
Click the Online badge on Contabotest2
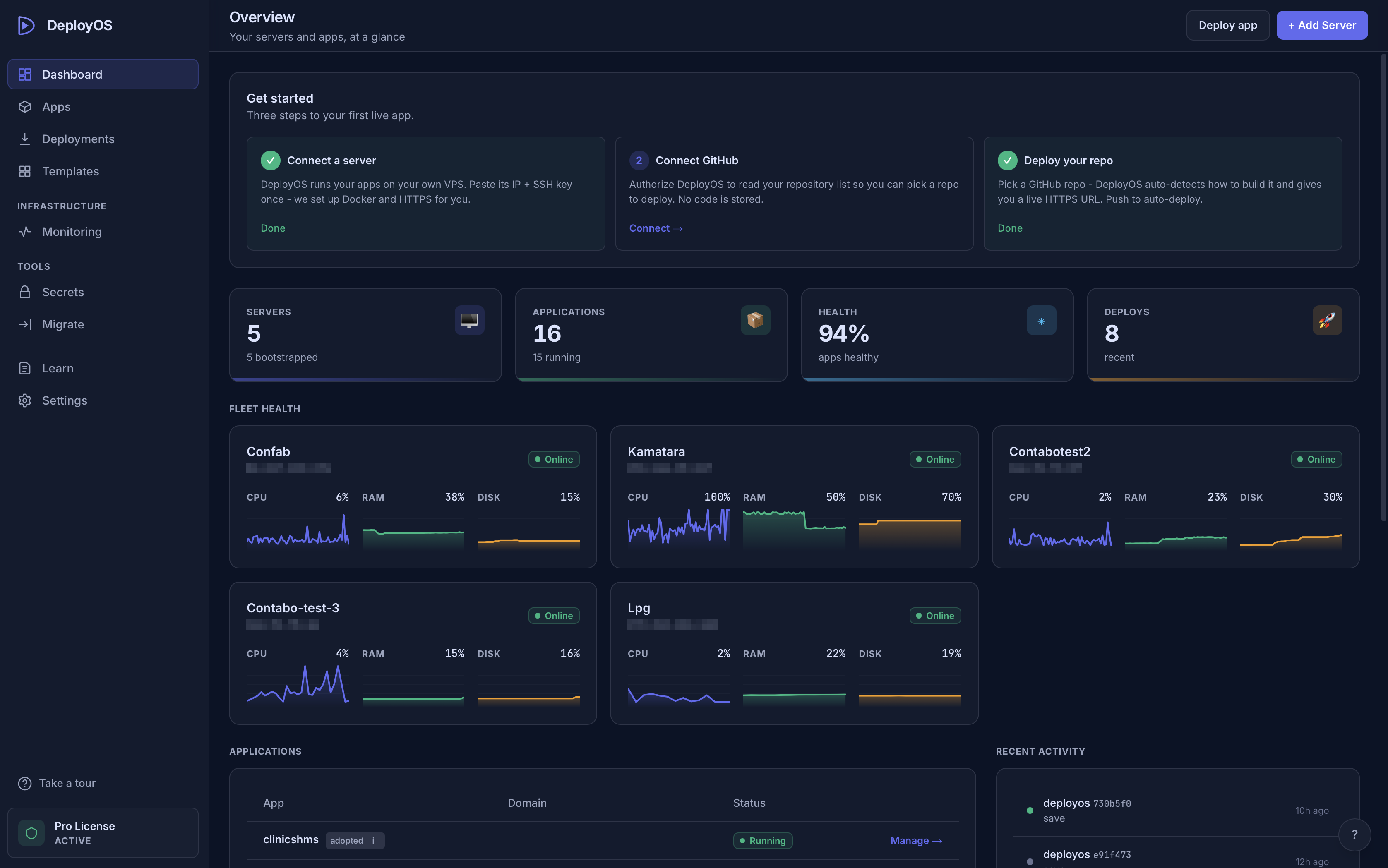point(1316,459)
